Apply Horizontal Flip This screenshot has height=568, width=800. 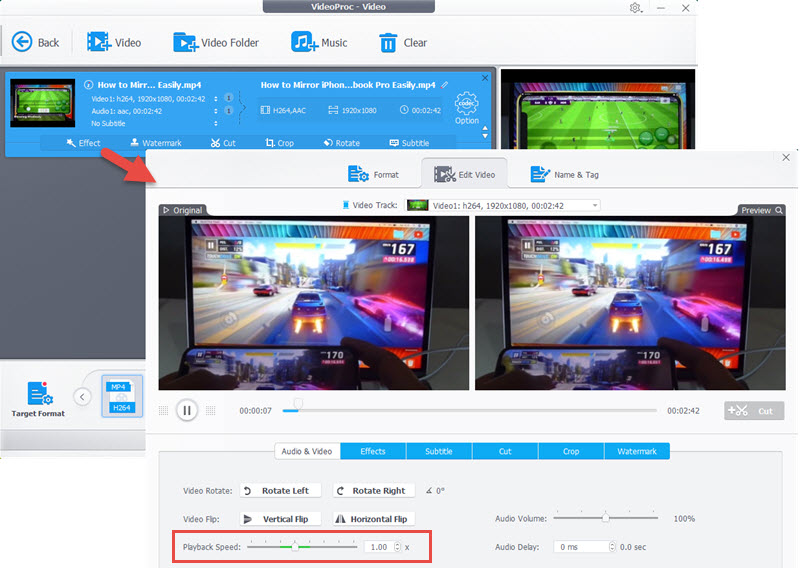point(373,519)
